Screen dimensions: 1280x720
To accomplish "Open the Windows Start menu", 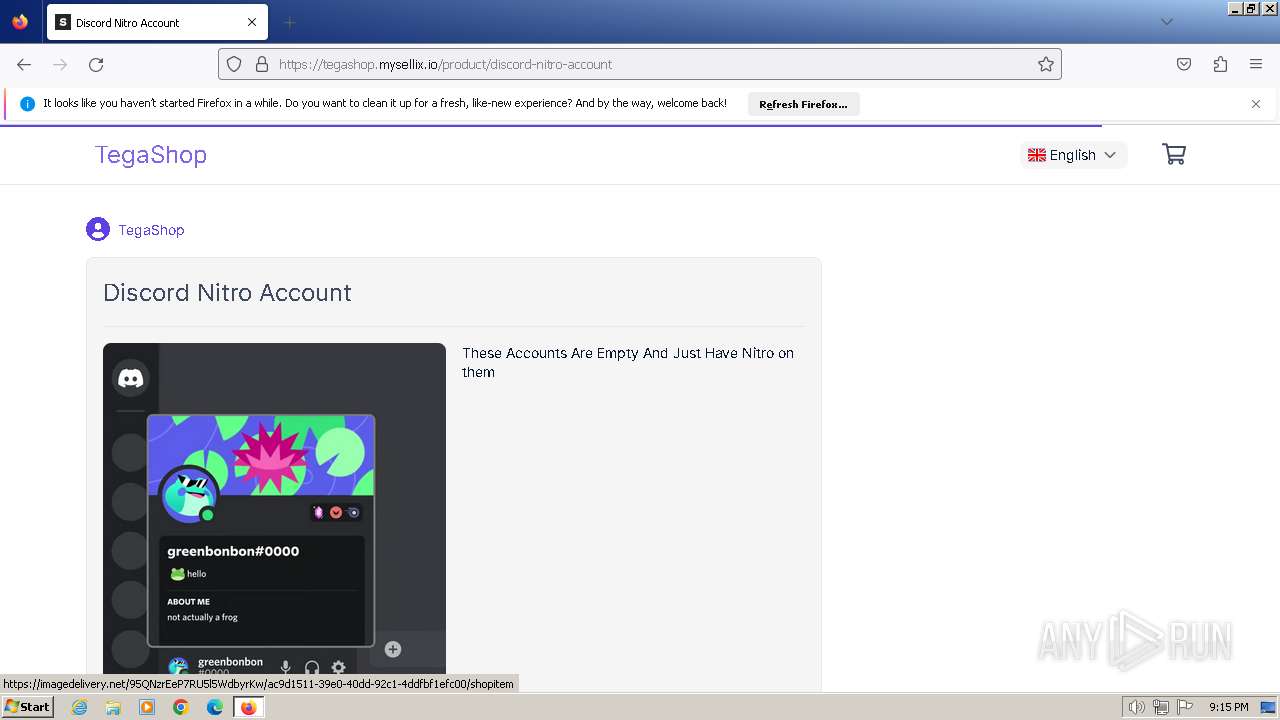I will tap(27, 707).
